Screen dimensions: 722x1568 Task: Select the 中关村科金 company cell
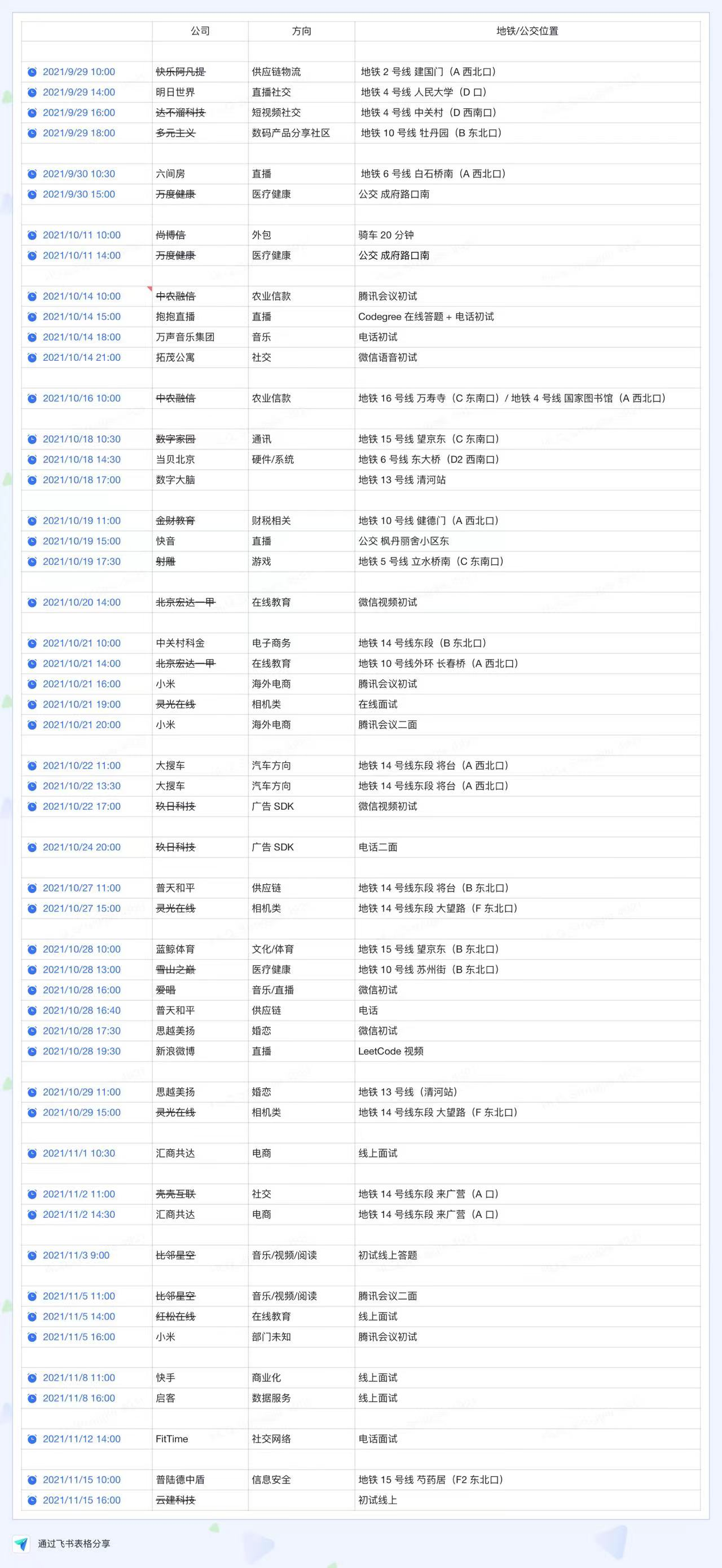200,643
